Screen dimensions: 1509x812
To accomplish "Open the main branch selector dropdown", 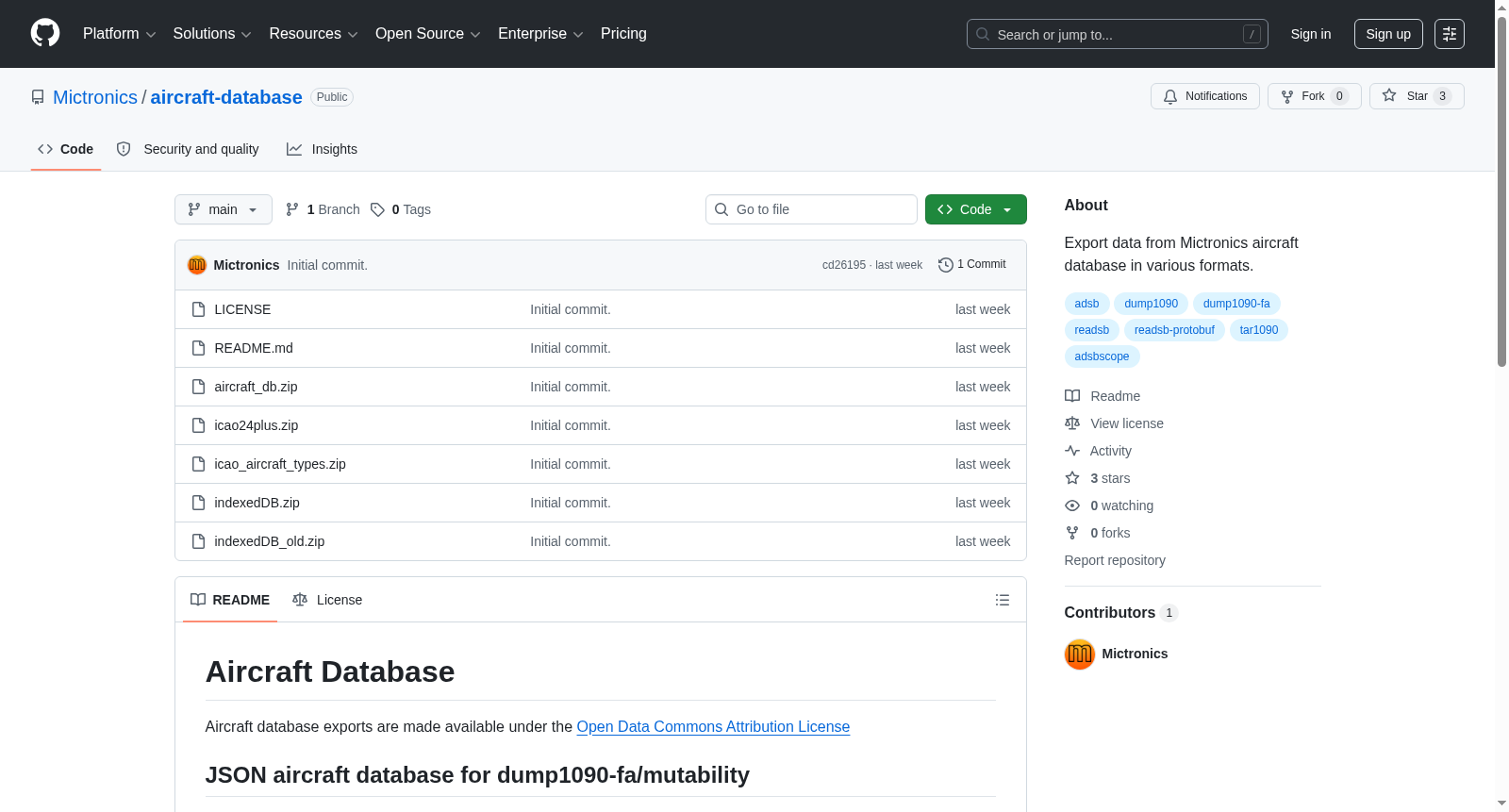I will coord(224,209).
